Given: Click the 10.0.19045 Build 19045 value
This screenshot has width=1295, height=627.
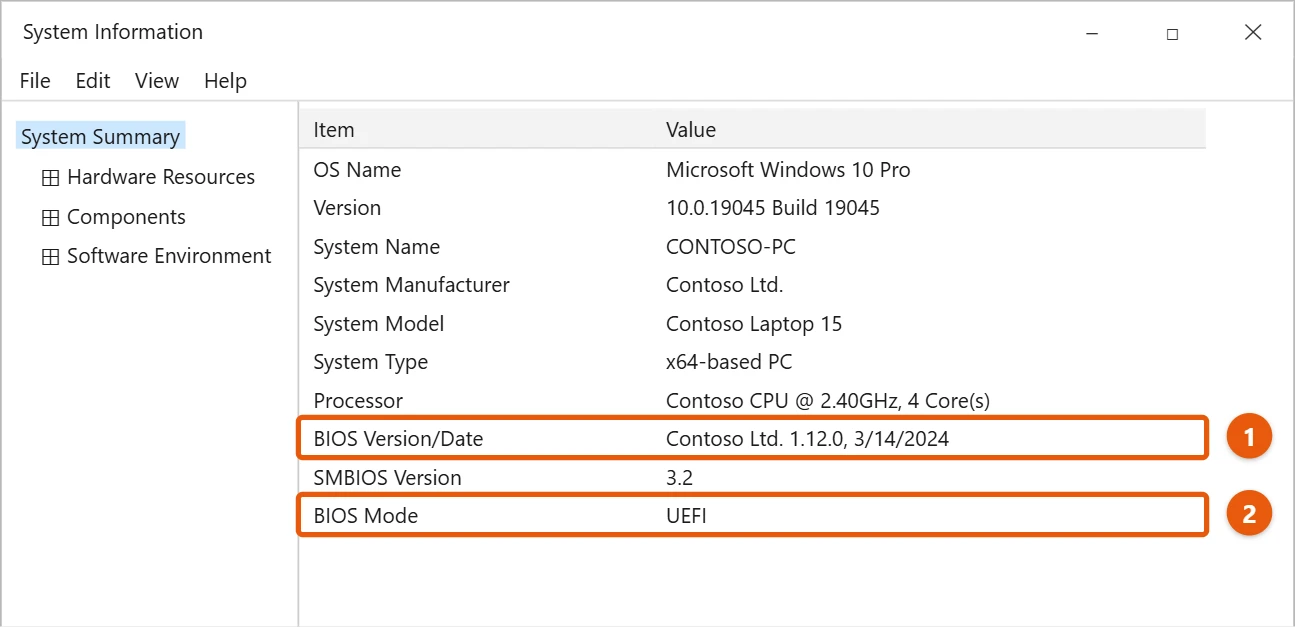Looking at the screenshot, I should (x=773, y=208).
